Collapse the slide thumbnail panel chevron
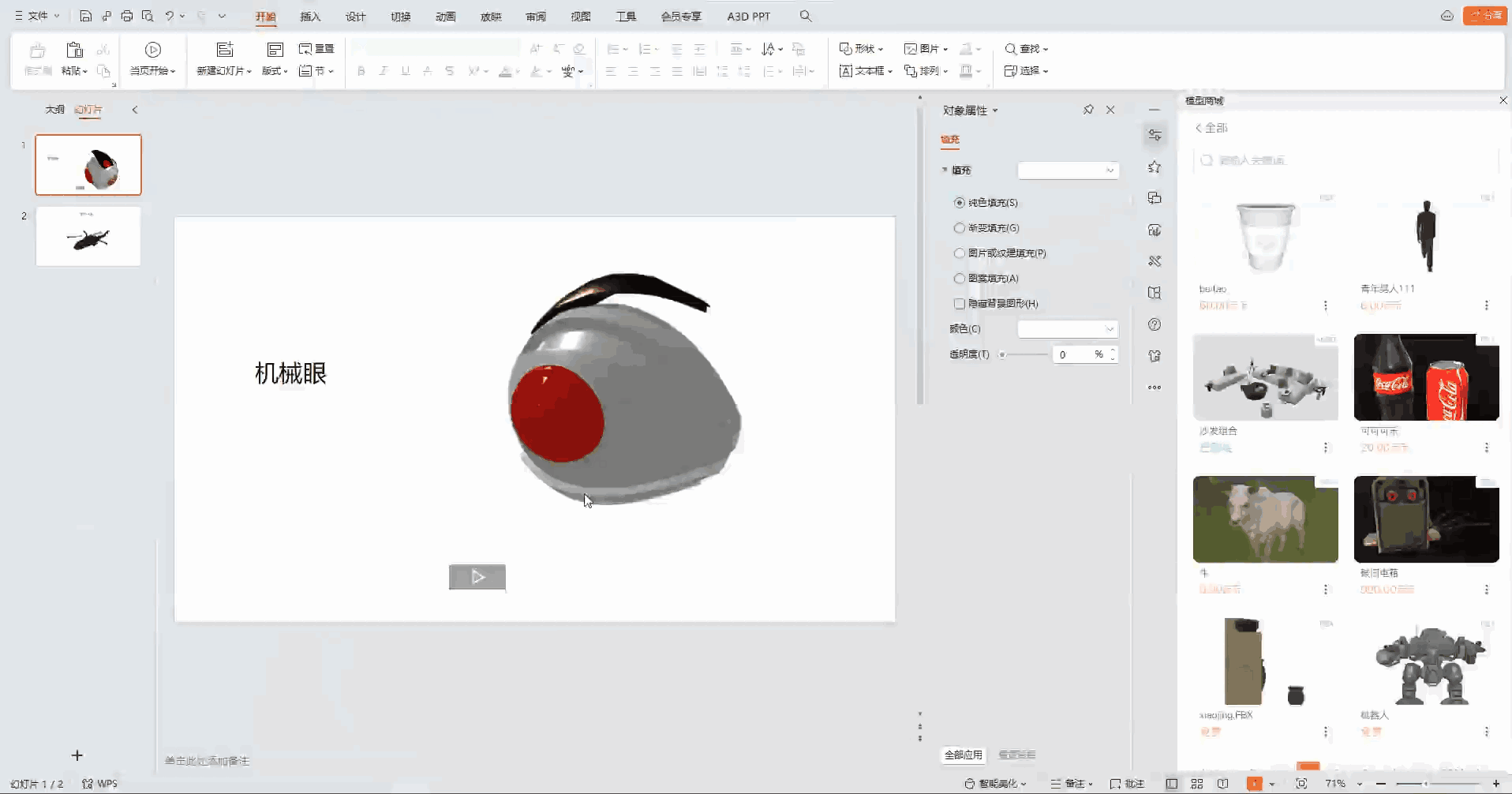The height and width of the screenshot is (794, 1512). click(135, 110)
